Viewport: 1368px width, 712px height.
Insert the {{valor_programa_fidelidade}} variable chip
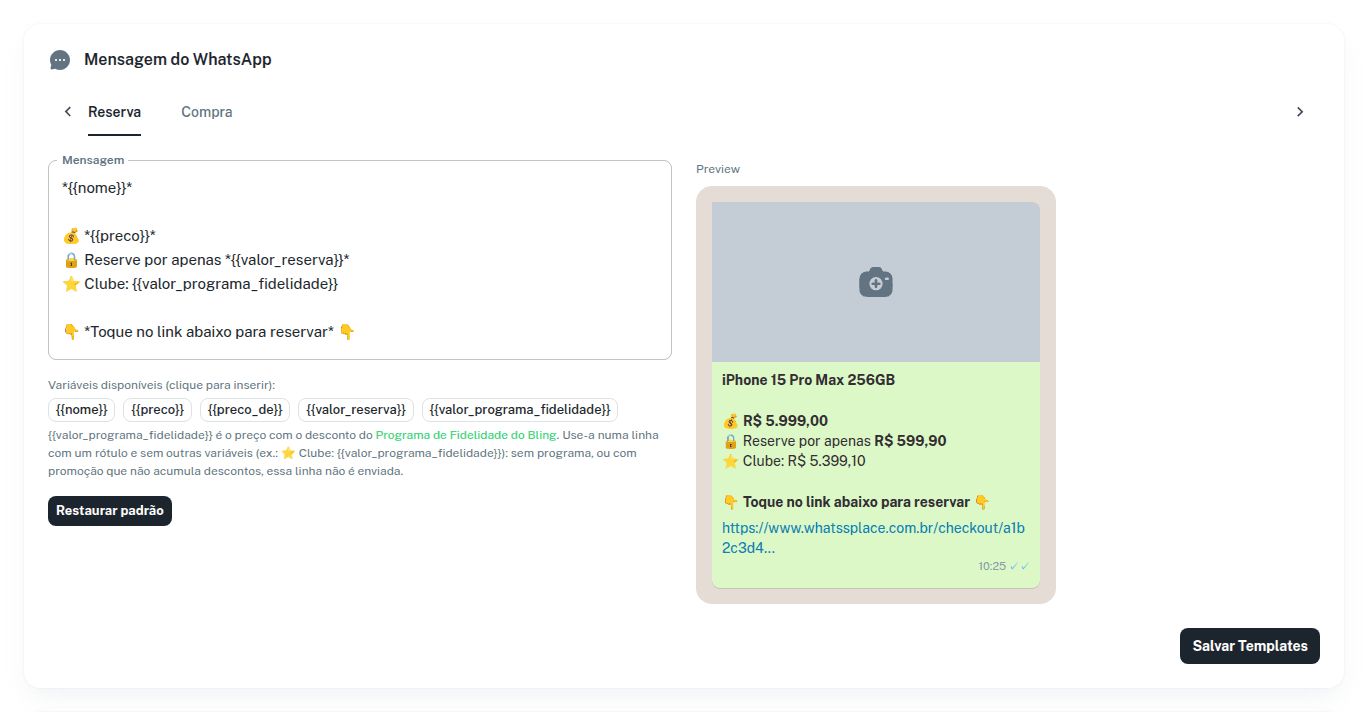pyautogui.click(x=520, y=410)
